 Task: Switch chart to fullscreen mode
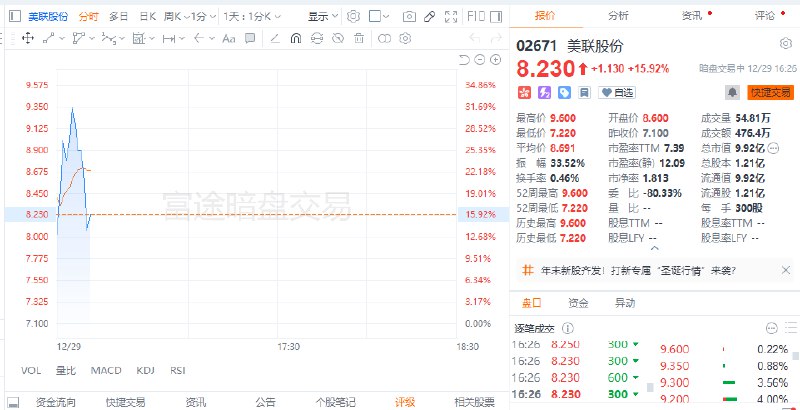(x=451, y=17)
